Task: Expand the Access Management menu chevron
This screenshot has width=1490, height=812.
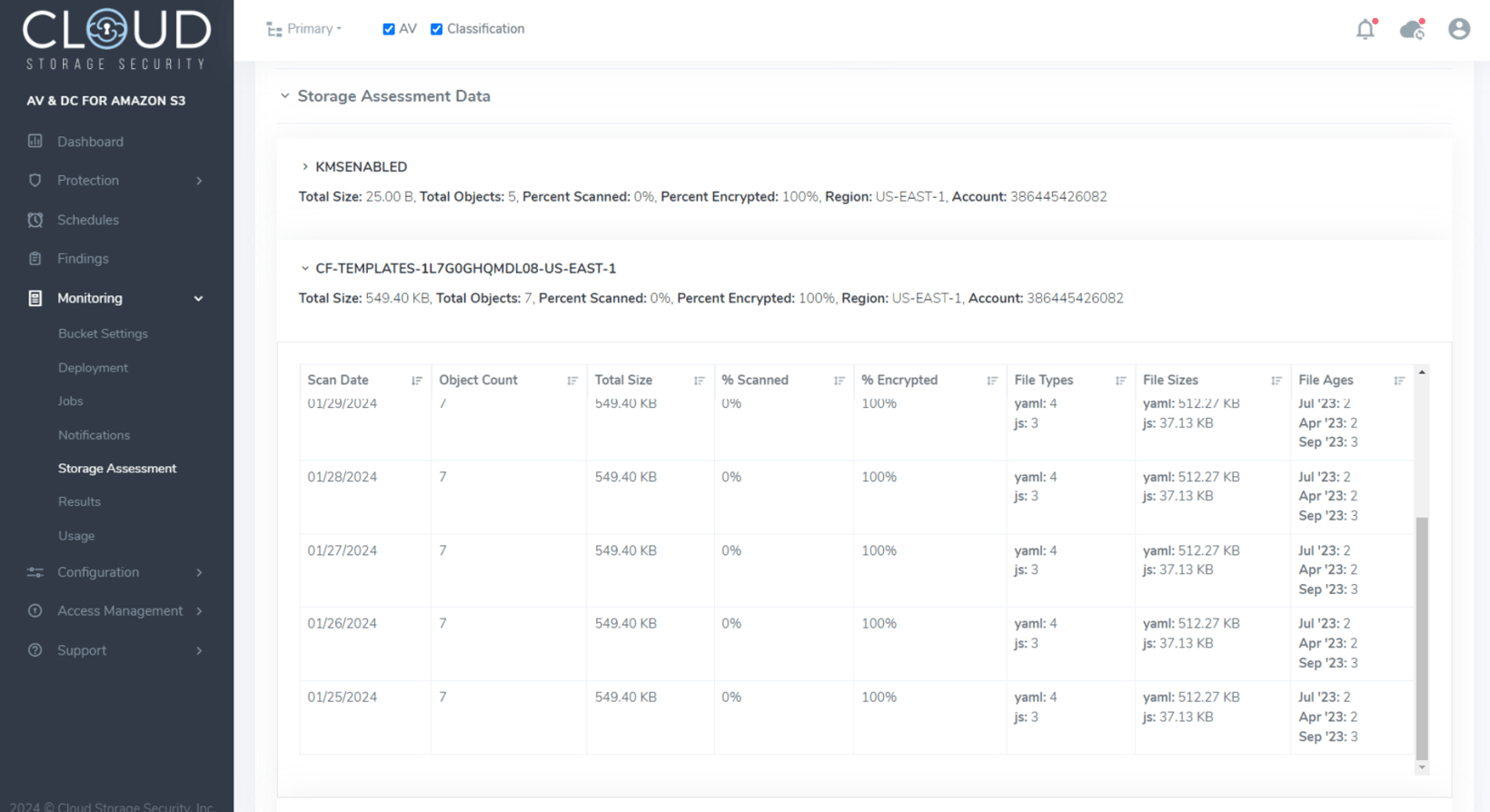Action: pyautogui.click(x=199, y=611)
